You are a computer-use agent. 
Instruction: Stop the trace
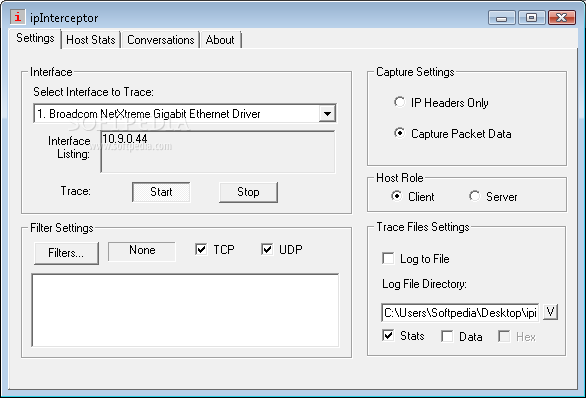point(248,192)
